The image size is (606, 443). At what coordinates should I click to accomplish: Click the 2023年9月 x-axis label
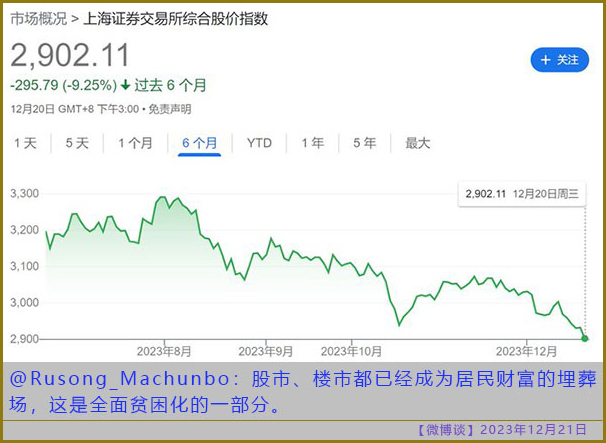pos(266,351)
